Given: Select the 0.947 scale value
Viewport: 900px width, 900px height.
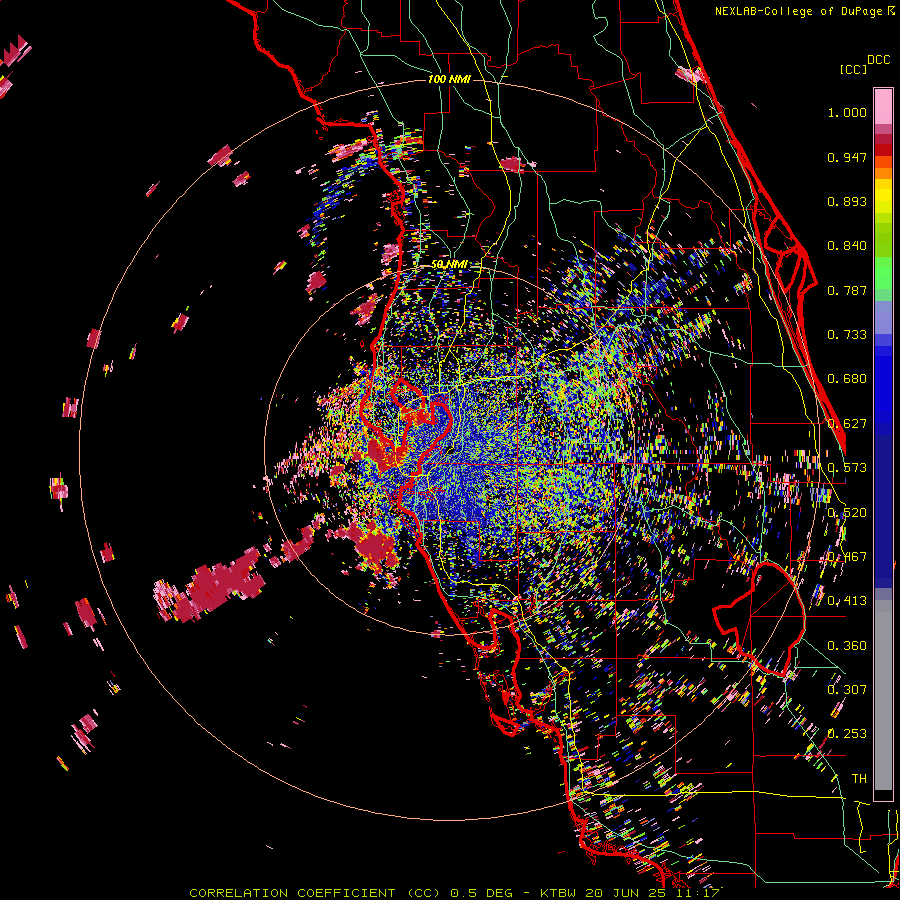Looking at the screenshot, I should click(847, 157).
